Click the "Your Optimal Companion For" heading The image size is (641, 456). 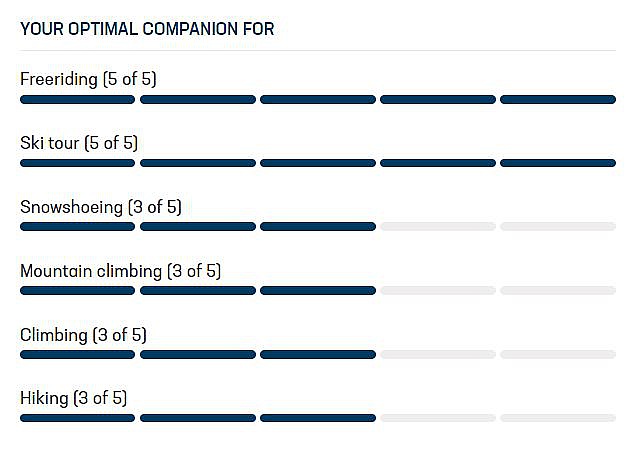(x=147, y=28)
